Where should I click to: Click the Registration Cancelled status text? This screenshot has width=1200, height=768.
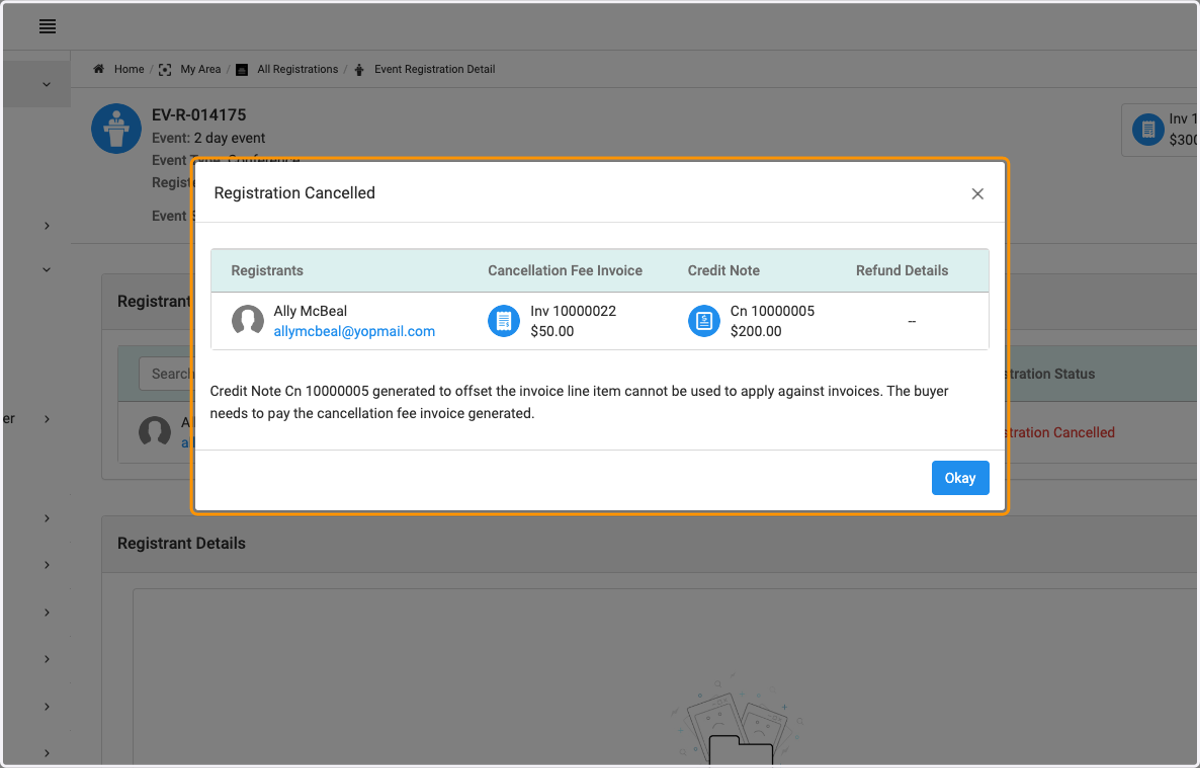click(x=1060, y=433)
